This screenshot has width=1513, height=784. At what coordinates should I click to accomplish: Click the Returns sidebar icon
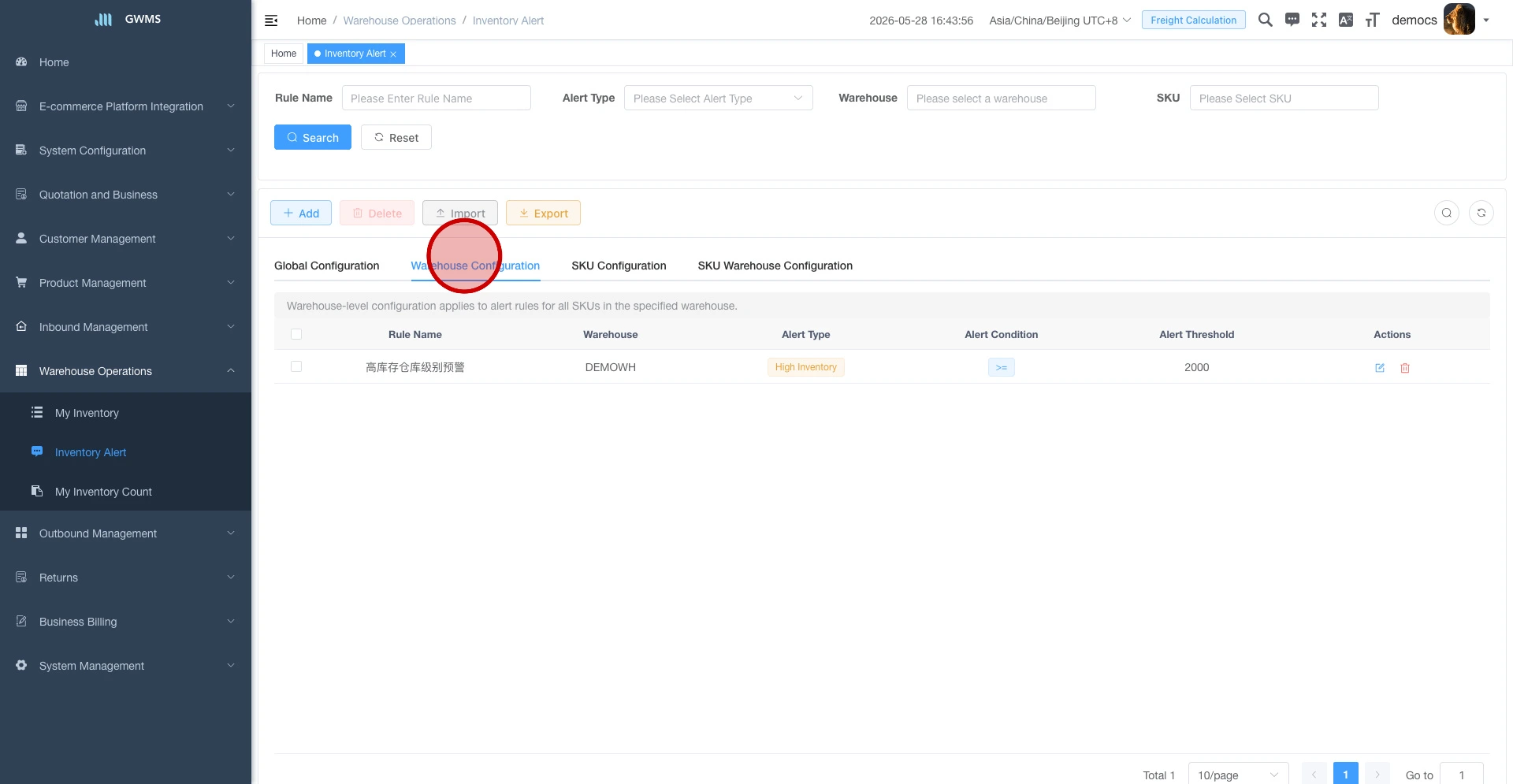coord(21,577)
